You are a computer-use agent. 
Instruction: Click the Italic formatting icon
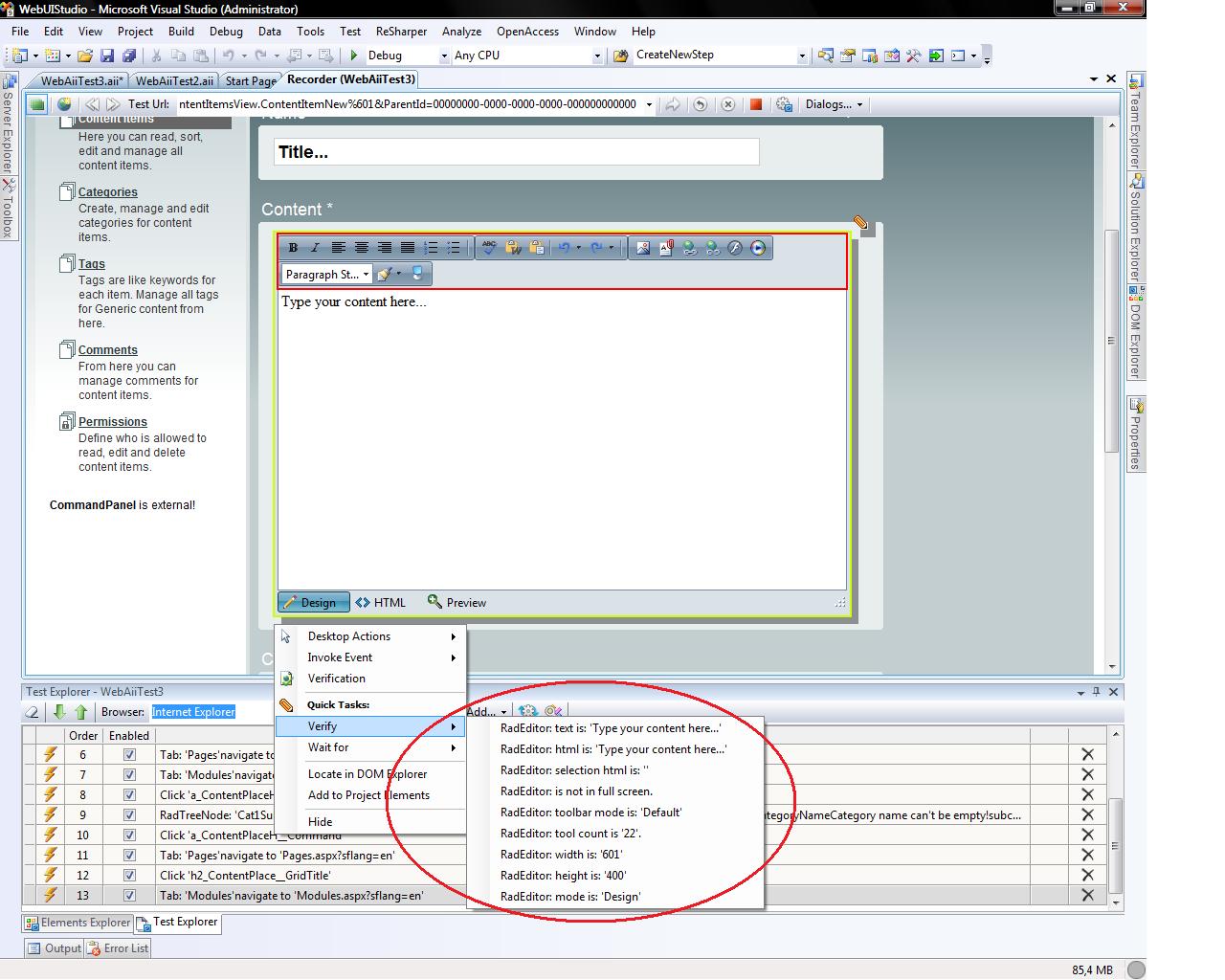coord(315,248)
